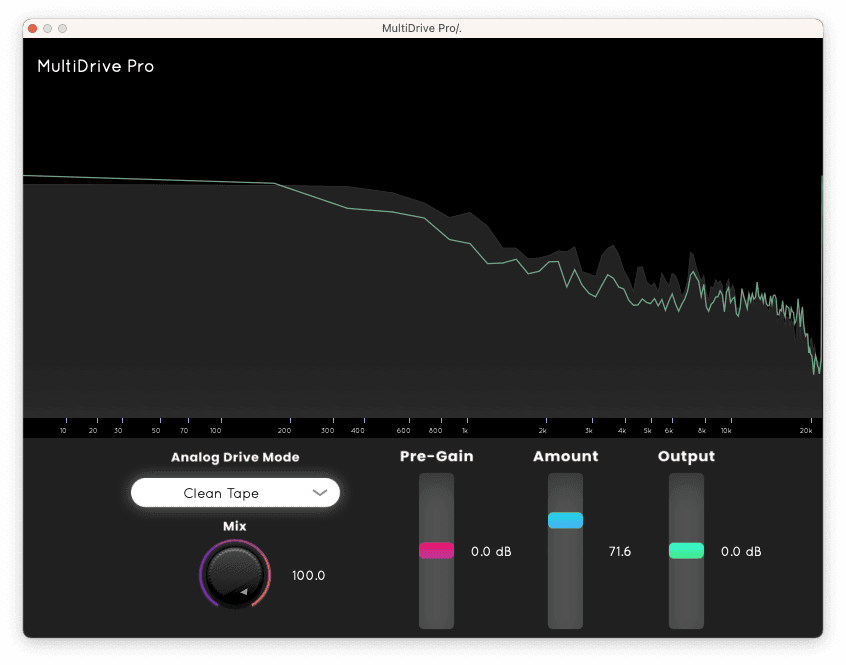Click the blue Amount slider handle

(565, 520)
